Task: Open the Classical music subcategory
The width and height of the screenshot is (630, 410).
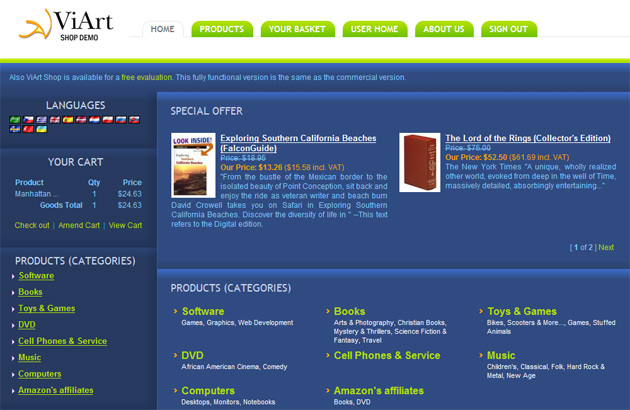Action: (x=534, y=367)
